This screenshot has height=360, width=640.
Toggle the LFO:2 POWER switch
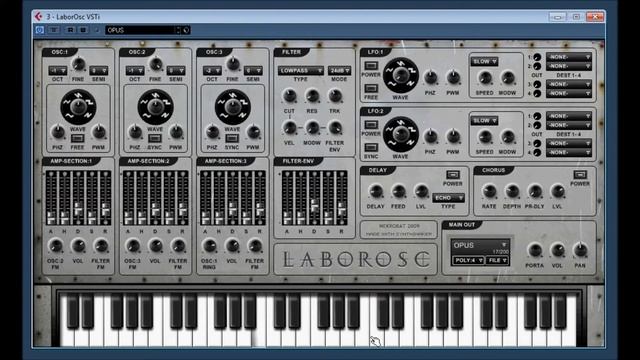[371, 125]
